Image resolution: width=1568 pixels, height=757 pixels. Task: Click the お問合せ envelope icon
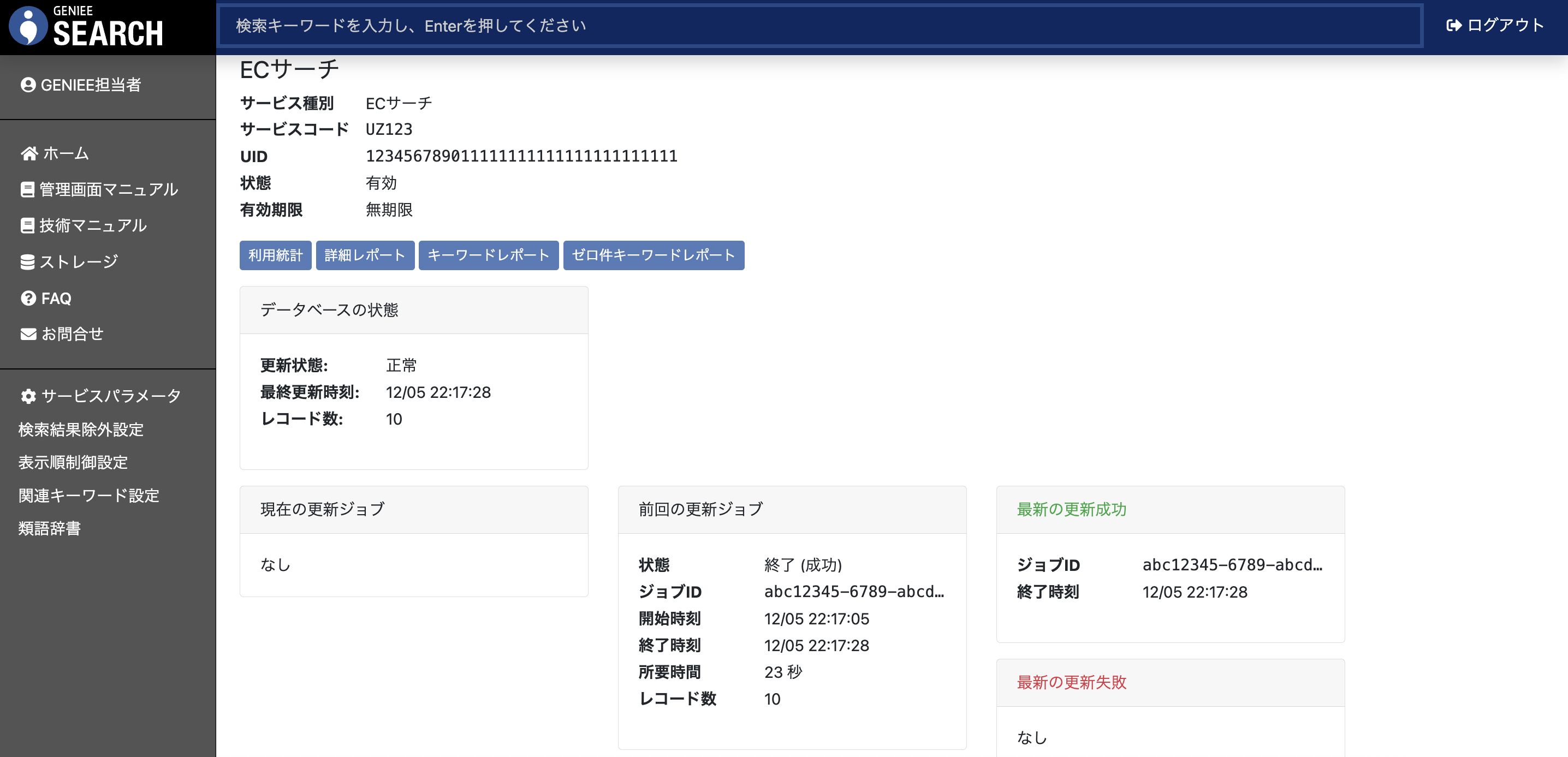(x=28, y=333)
